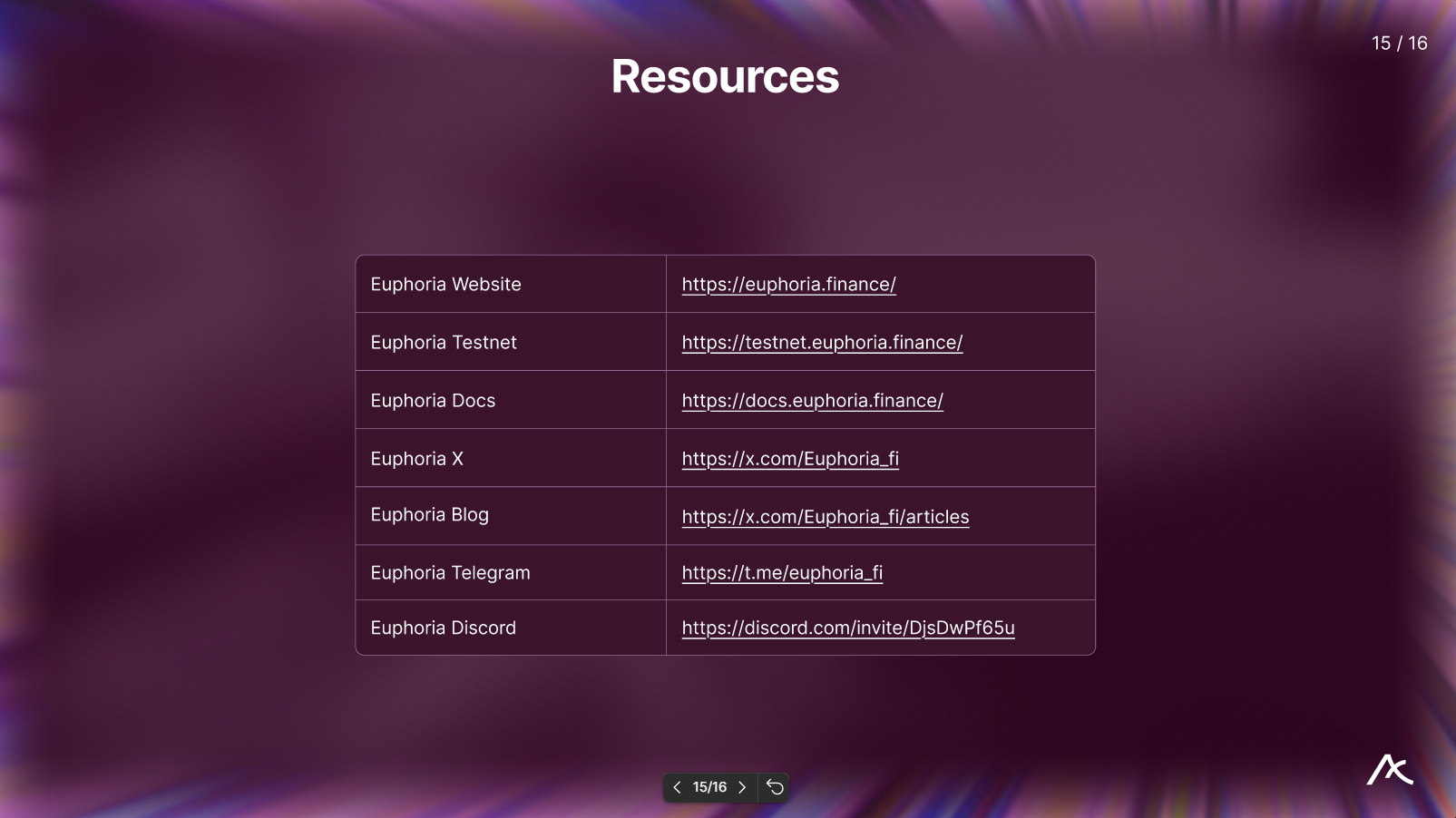Screen dimensions: 1456x818
Task: Follow the t.me/euphoria_fi Telegram link
Action: [x=782, y=573]
